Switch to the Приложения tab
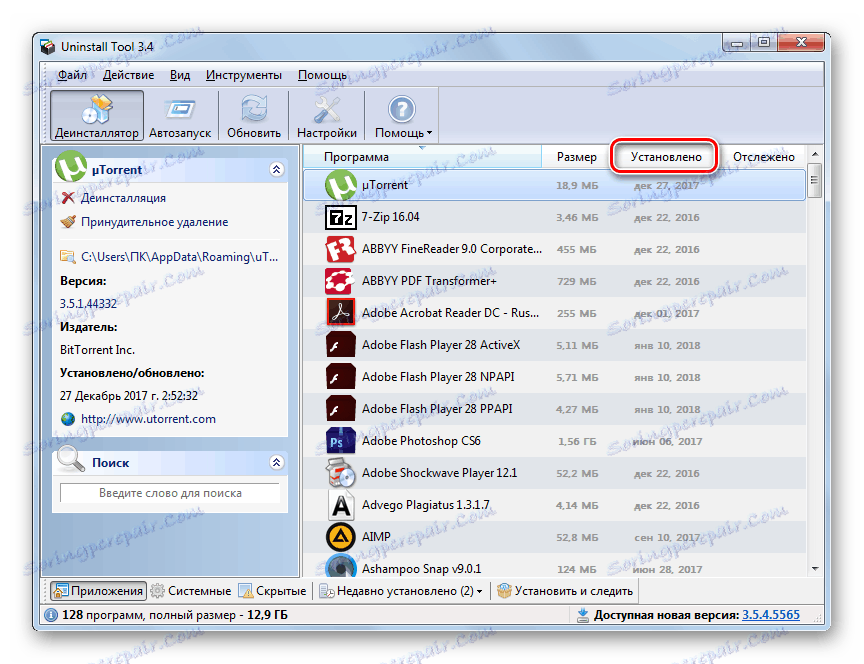This screenshot has height=664, width=864. [99, 591]
